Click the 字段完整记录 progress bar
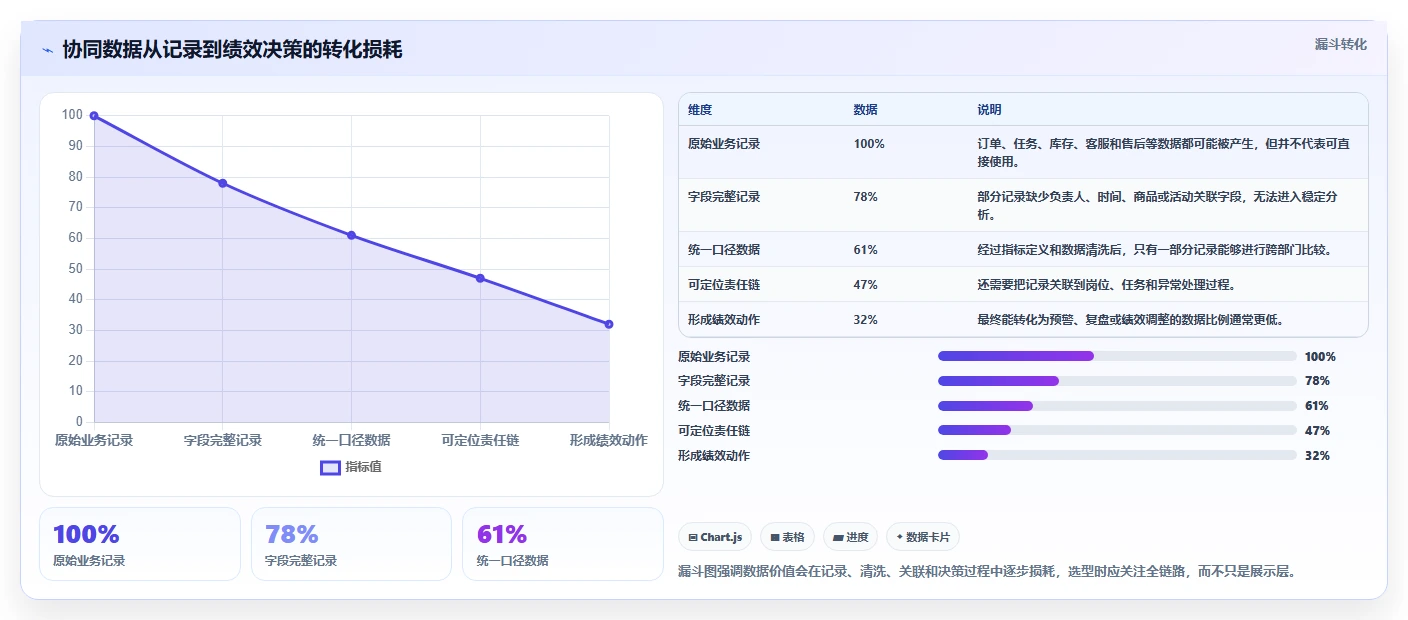 (1117, 381)
